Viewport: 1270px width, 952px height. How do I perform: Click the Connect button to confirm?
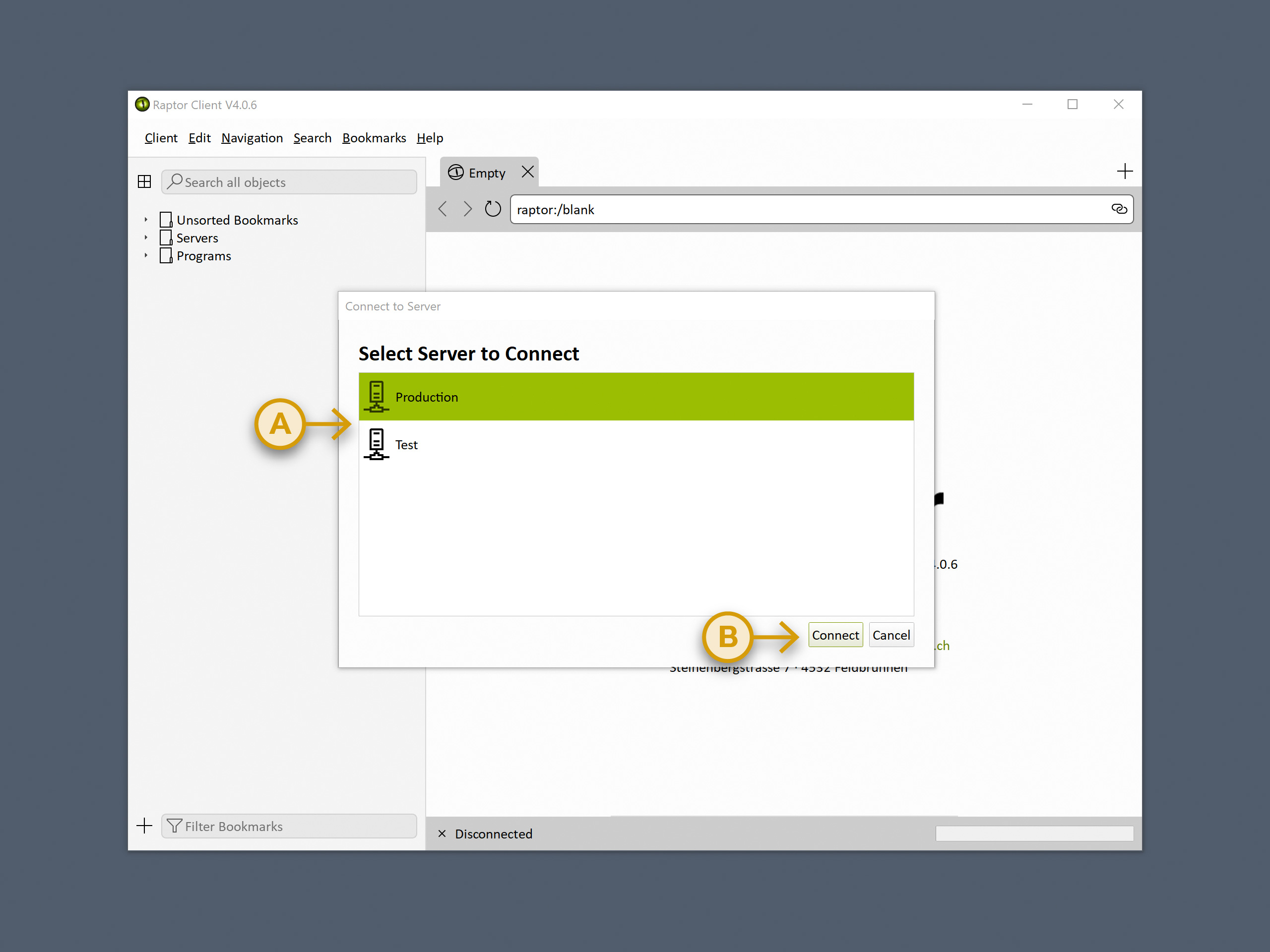834,634
